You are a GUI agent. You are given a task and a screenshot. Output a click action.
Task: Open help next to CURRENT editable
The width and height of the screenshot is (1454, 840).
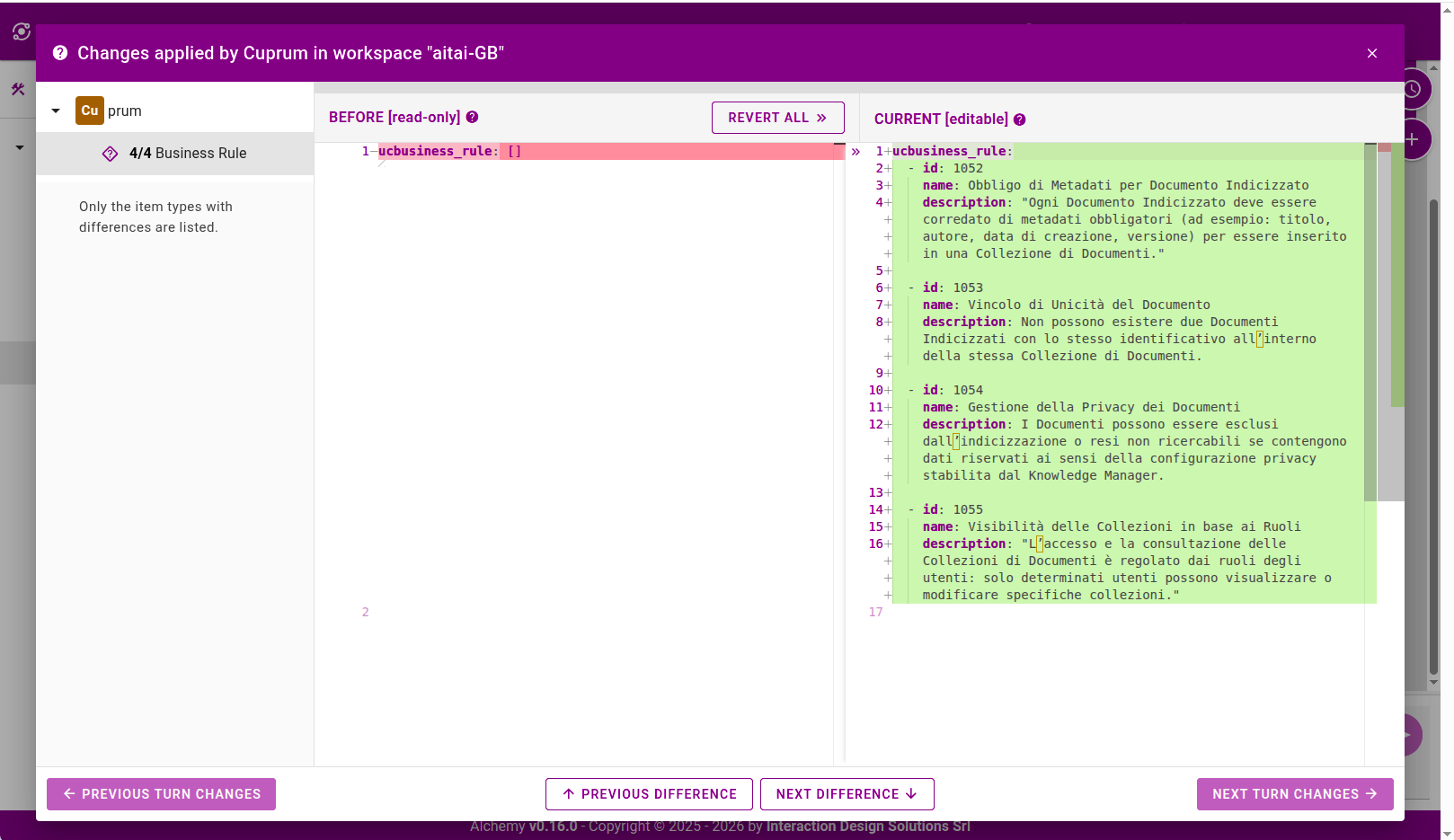pos(1019,119)
